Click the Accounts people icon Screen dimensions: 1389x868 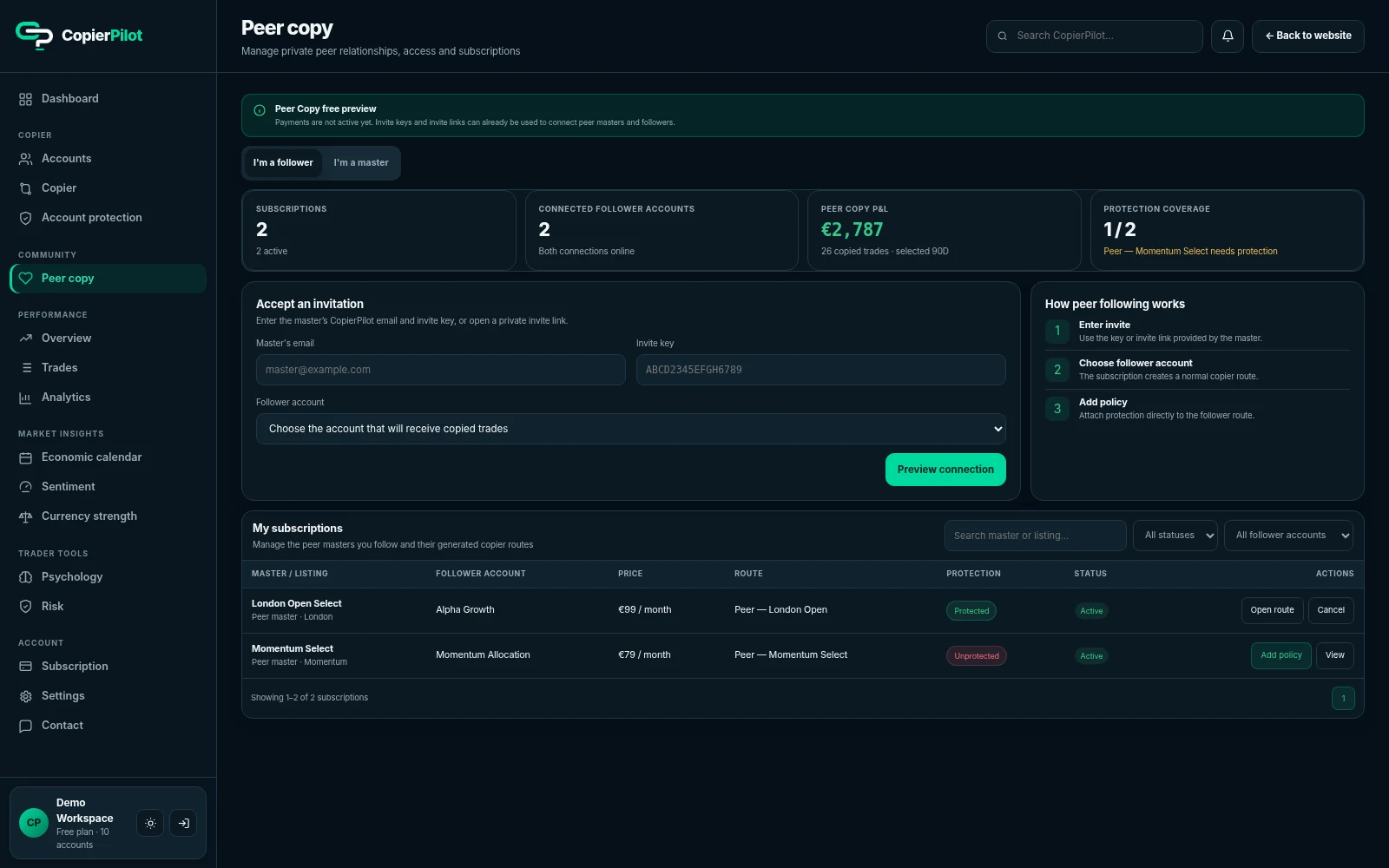tap(25, 159)
